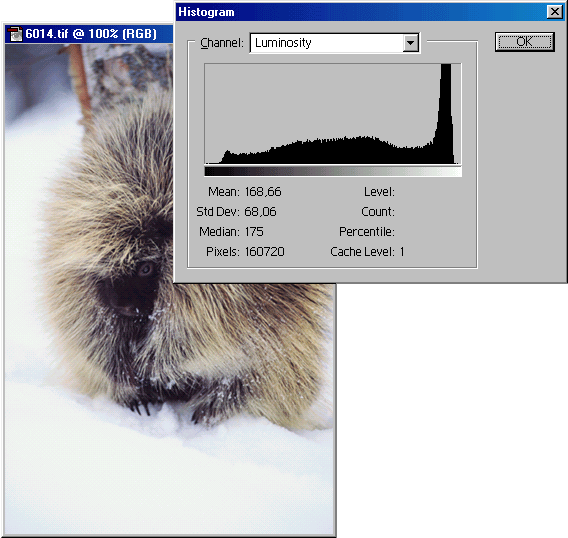Viewport: 568px width, 538px height.
Task: Click the Channel label text
Action: (222, 43)
